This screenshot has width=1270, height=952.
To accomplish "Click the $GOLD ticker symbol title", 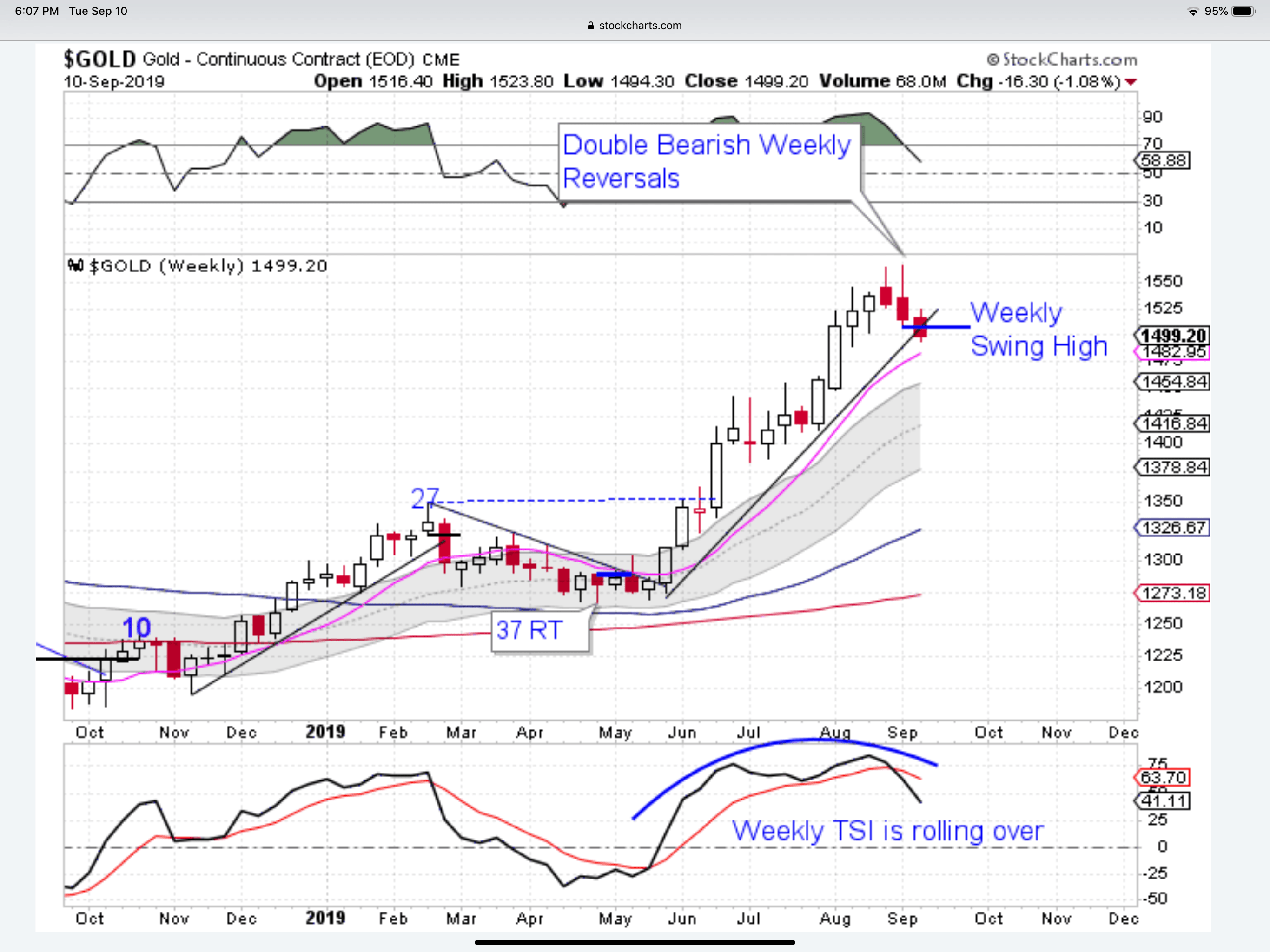I will point(99,59).
